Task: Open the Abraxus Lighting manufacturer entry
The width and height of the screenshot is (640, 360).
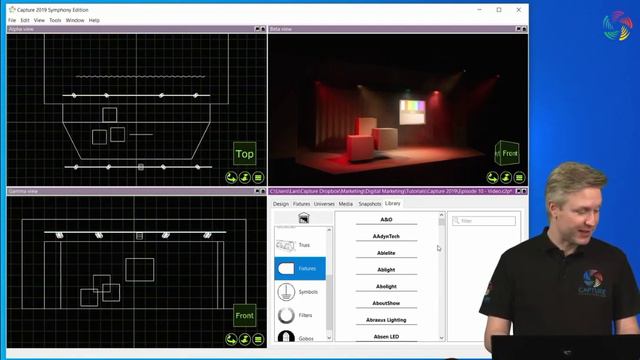Action: (x=386, y=320)
